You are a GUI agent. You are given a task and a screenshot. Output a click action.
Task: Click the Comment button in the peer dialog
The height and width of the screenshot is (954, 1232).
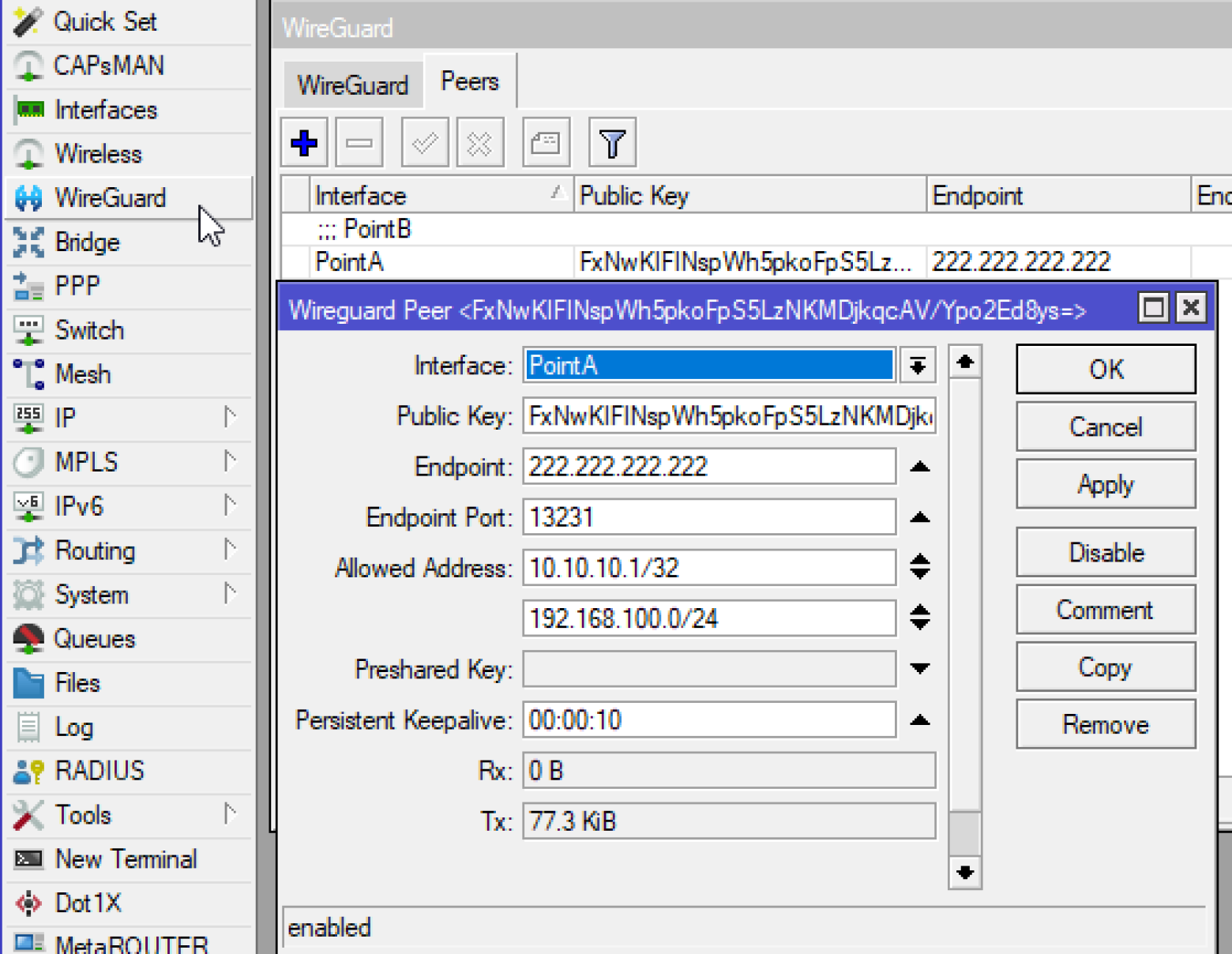point(1106,610)
